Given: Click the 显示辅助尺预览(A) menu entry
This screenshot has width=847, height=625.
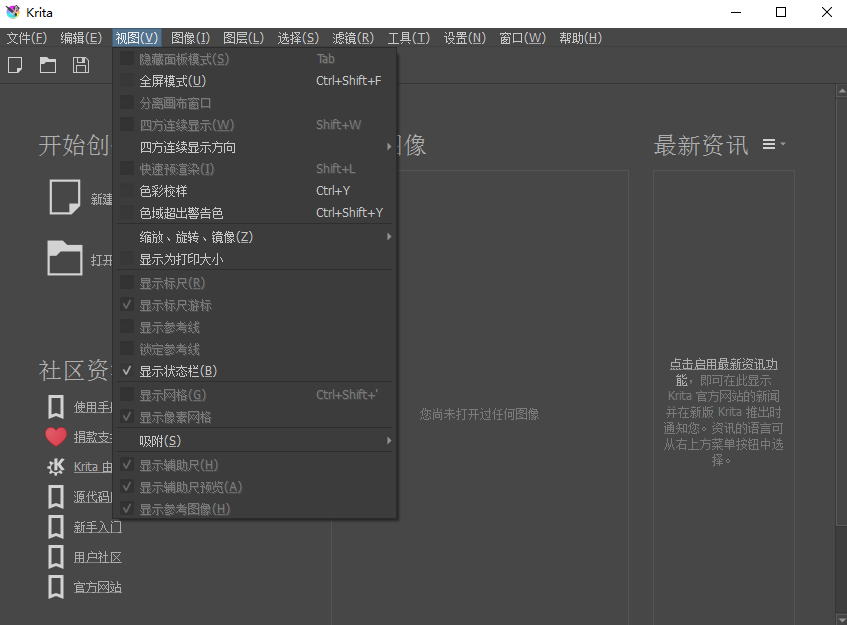Looking at the screenshot, I should [254, 487].
